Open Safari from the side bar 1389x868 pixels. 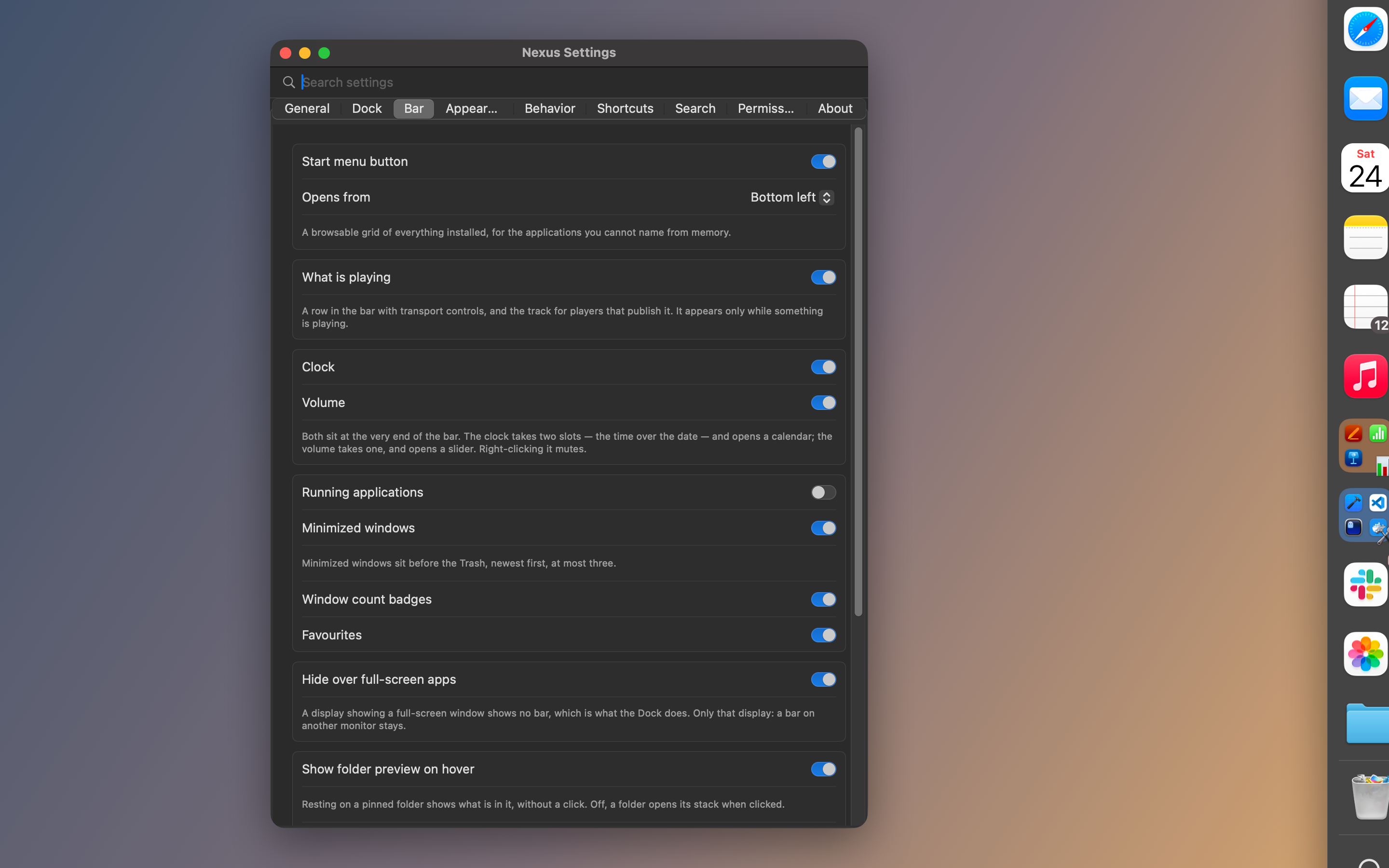click(1365, 29)
